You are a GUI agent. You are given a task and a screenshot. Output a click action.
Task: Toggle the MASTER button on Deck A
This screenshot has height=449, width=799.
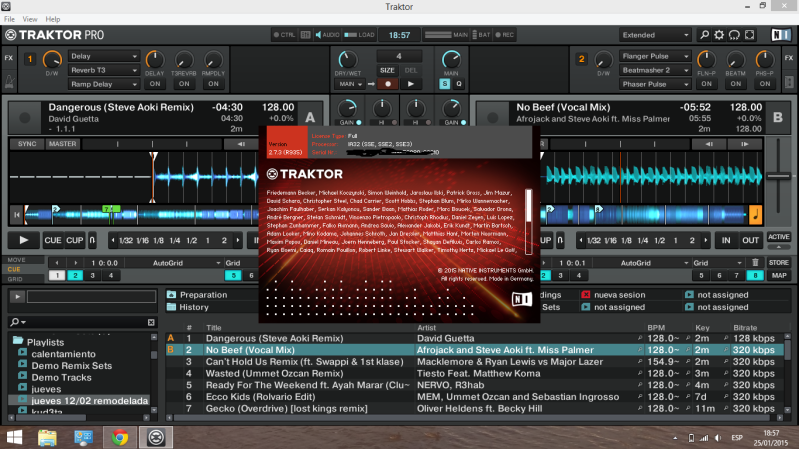tap(62, 144)
